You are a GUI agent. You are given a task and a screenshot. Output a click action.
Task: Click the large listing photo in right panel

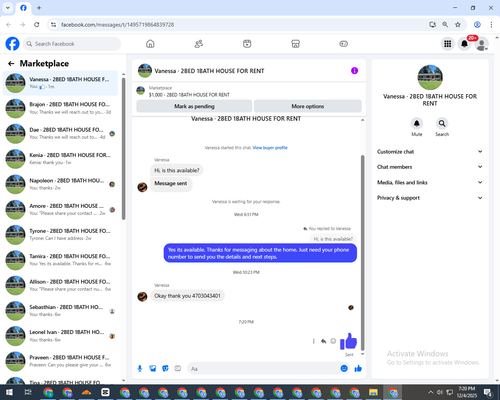coord(430,77)
